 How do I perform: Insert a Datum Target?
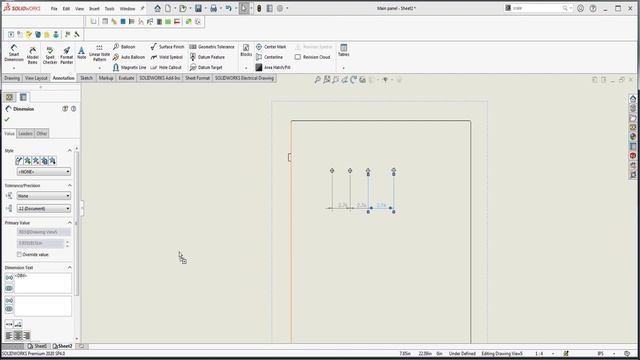tap(206, 67)
